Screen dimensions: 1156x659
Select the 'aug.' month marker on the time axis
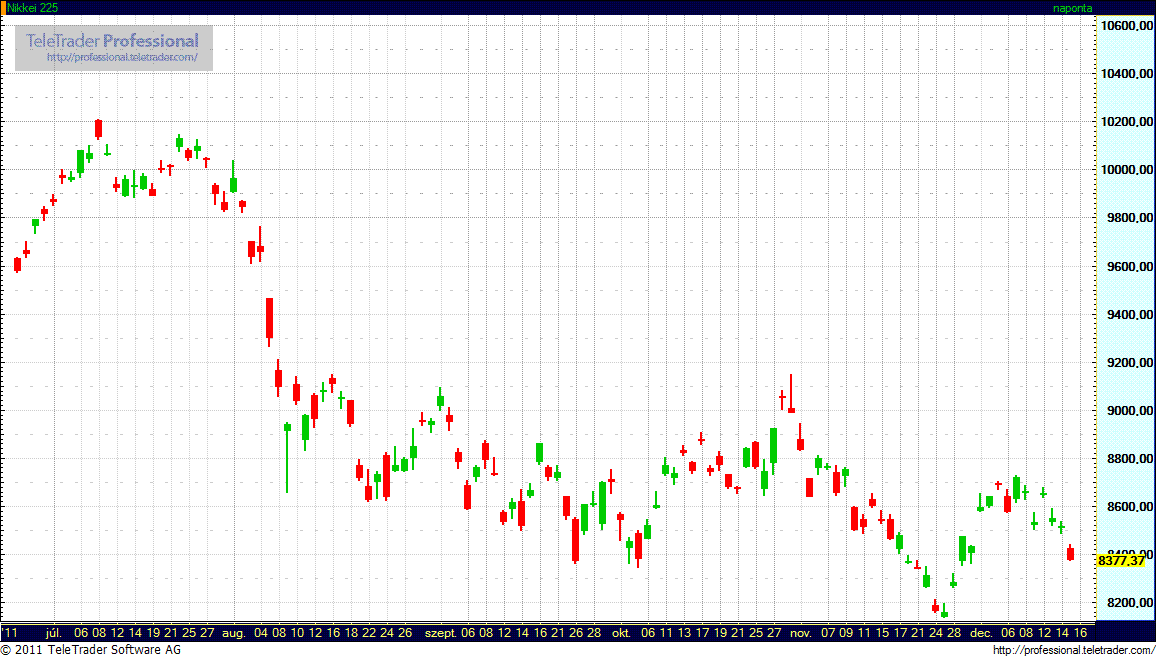tap(233, 633)
